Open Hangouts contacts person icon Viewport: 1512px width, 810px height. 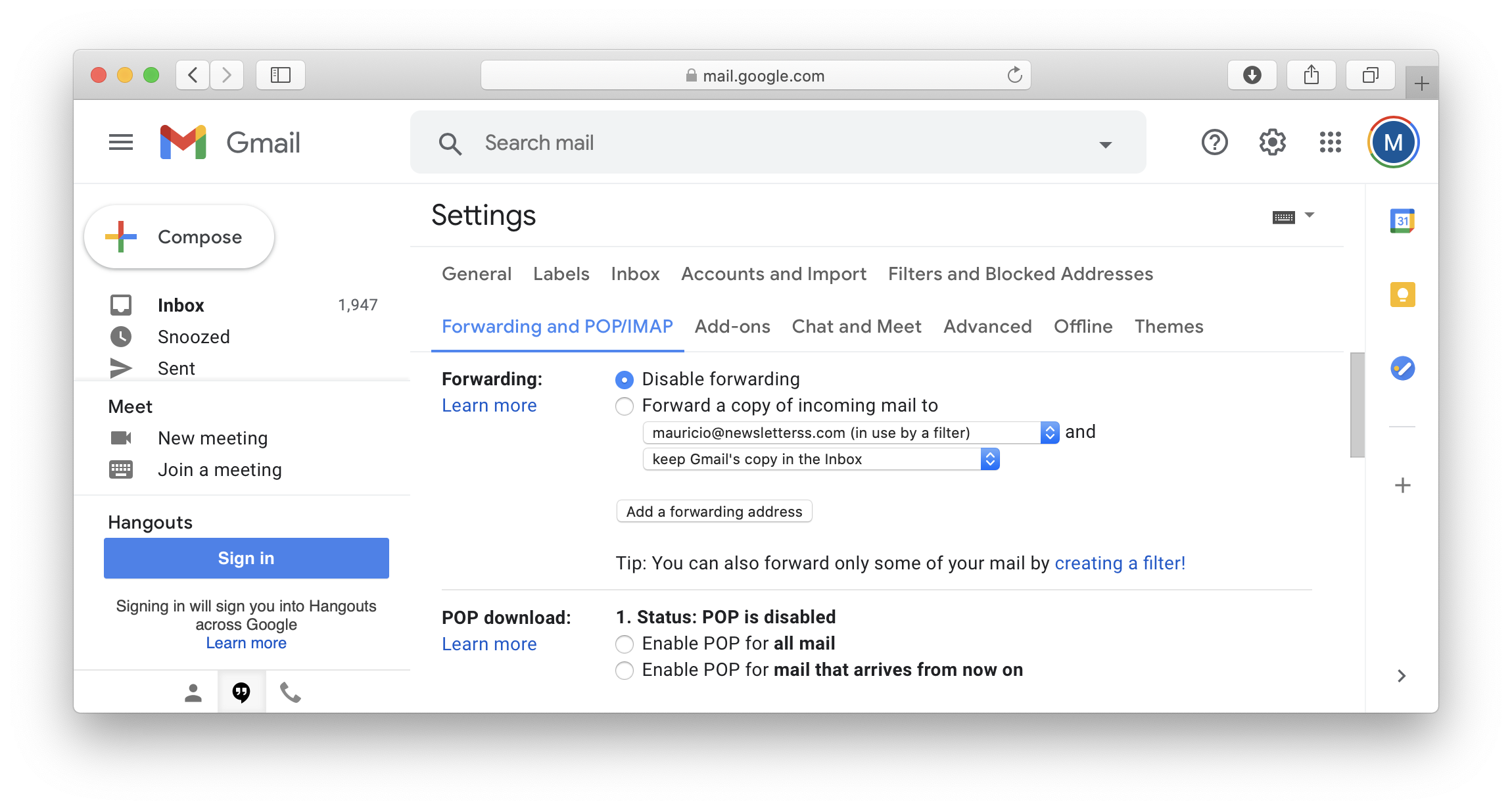[x=193, y=692]
